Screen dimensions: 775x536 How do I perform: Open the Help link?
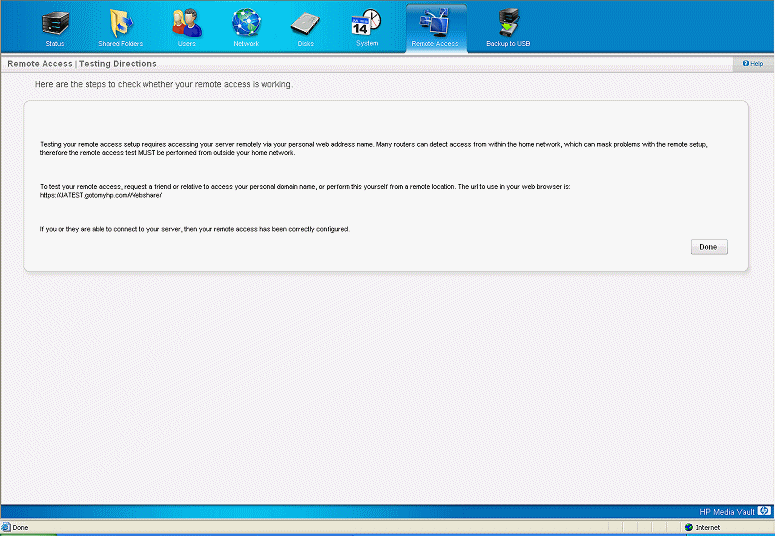tap(756, 64)
